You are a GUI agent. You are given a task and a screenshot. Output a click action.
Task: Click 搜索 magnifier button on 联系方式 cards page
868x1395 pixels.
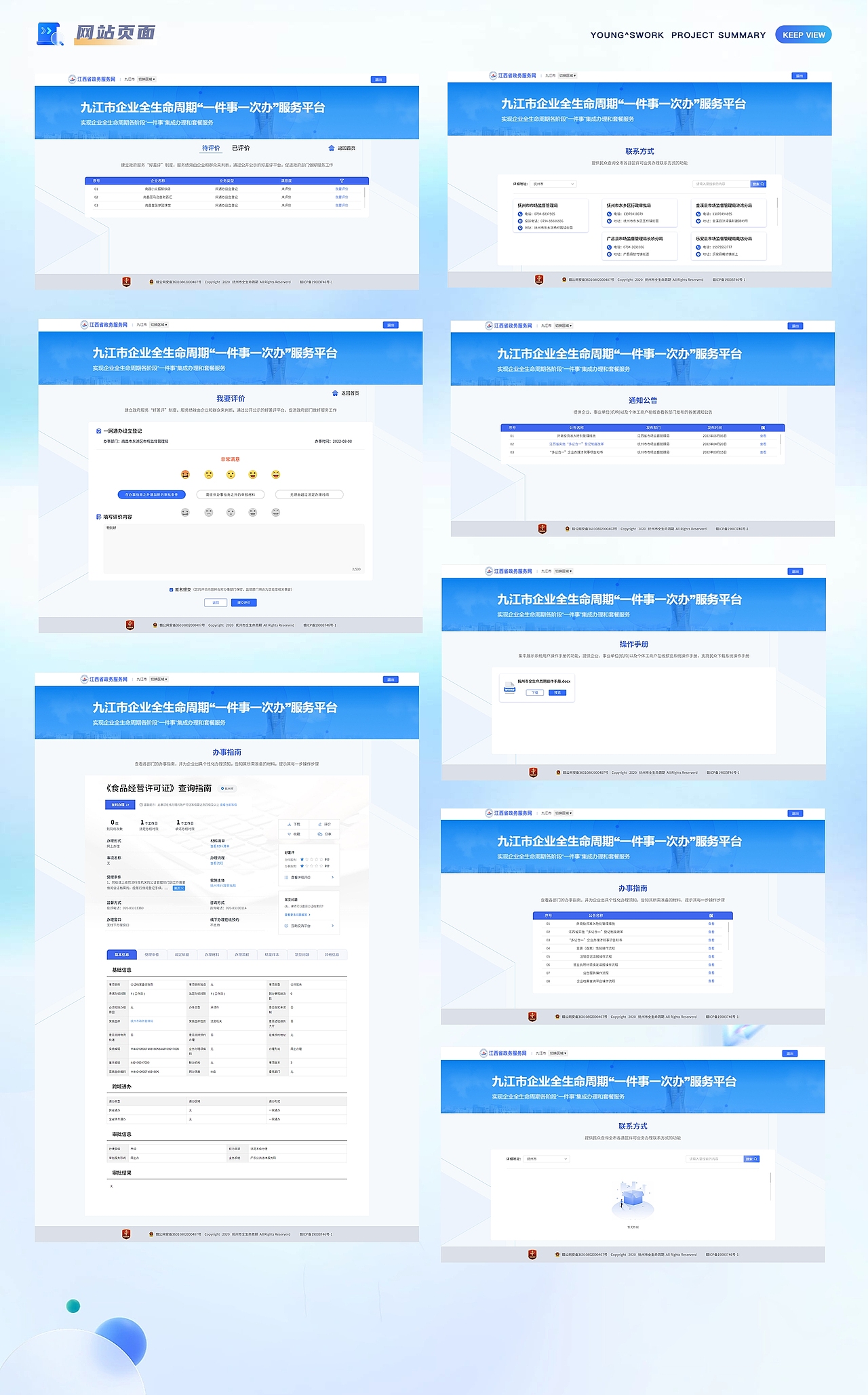[758, 184]
